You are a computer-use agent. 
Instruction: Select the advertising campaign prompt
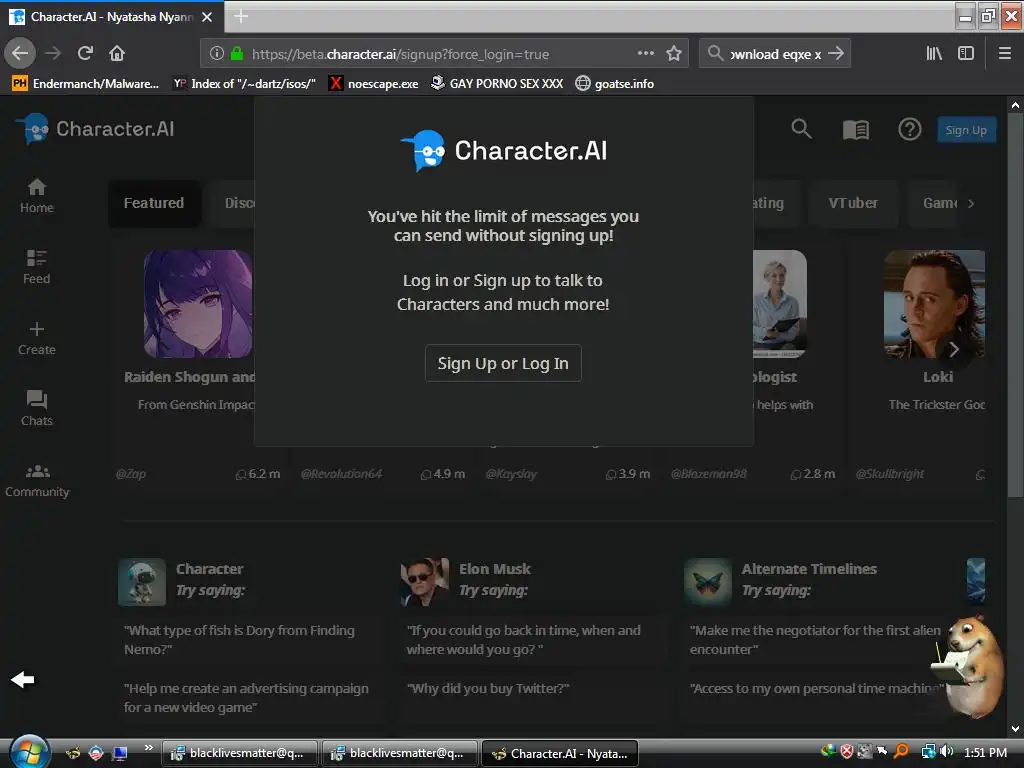[246, 697]
